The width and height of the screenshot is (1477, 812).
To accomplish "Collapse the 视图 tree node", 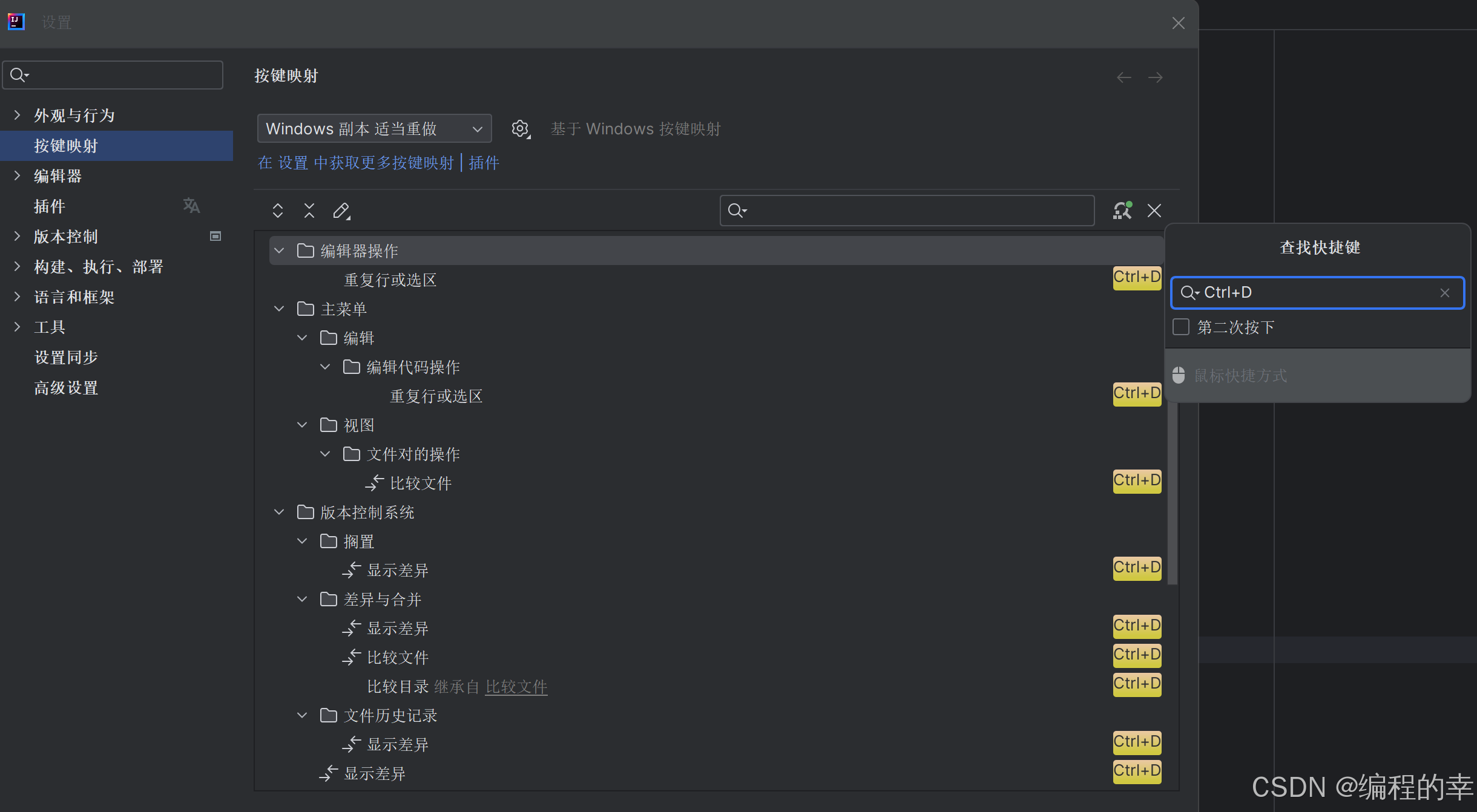I will pos(302,425).
